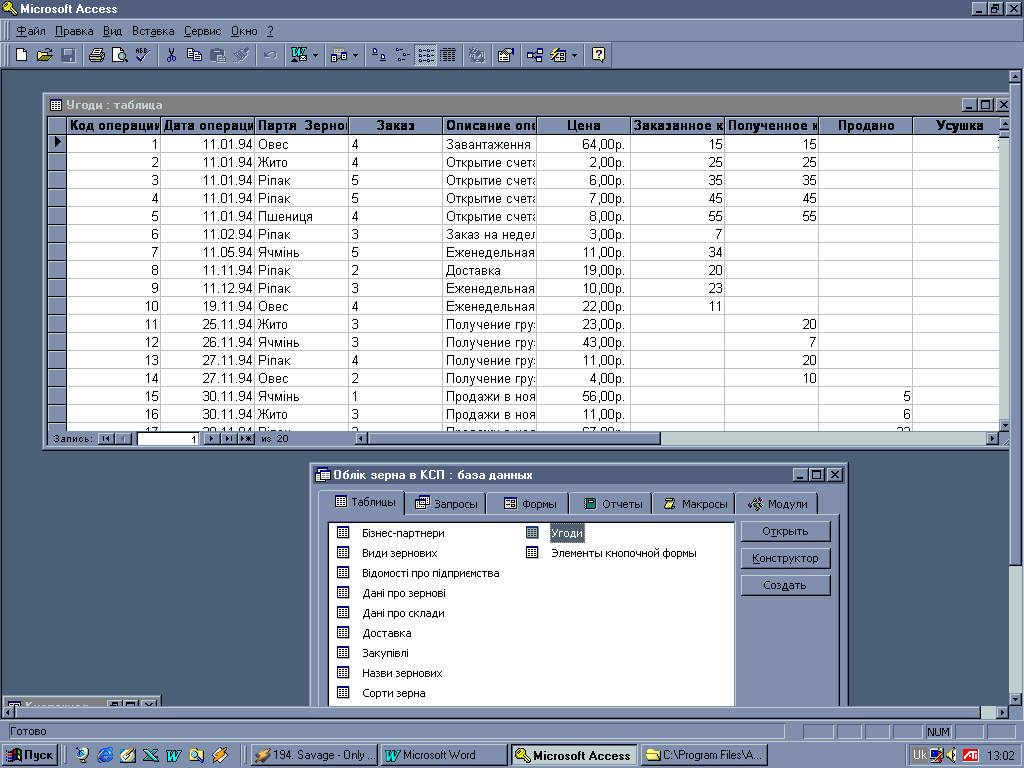Open the Relationships window icon

(534, 55)
